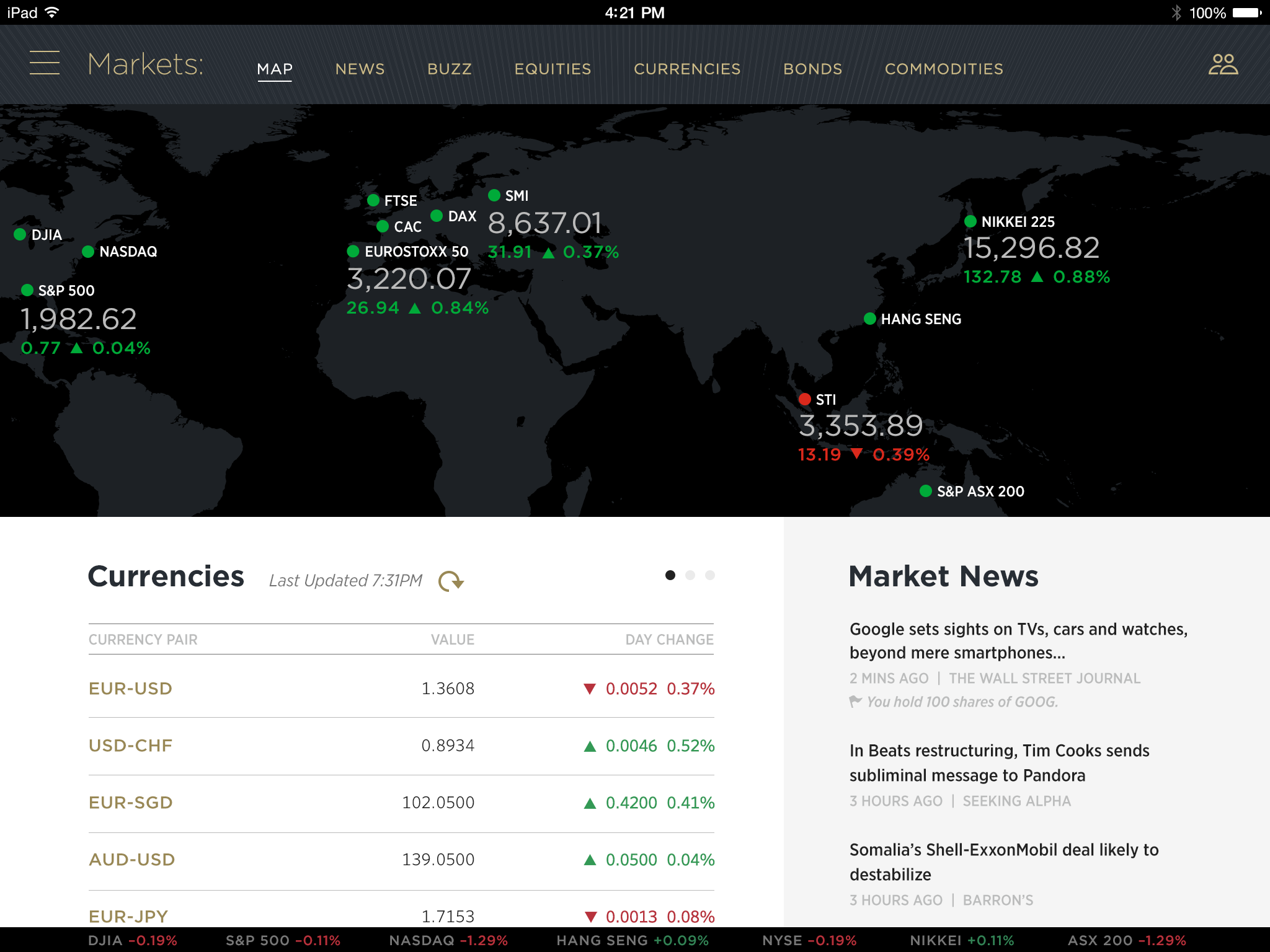Open the user accounts icon
This screenshot has height=952, width=1270.
pyautogui.click(x=1223, y=64)
